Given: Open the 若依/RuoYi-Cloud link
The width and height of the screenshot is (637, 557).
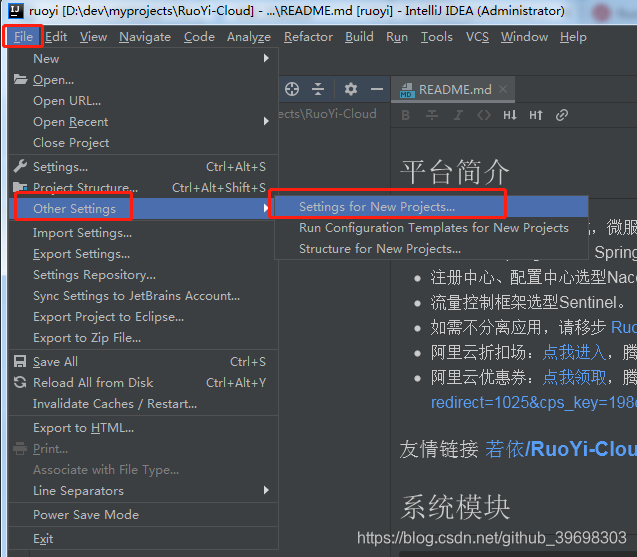Looking at the screenshot, I should click(x=561, y=449).
